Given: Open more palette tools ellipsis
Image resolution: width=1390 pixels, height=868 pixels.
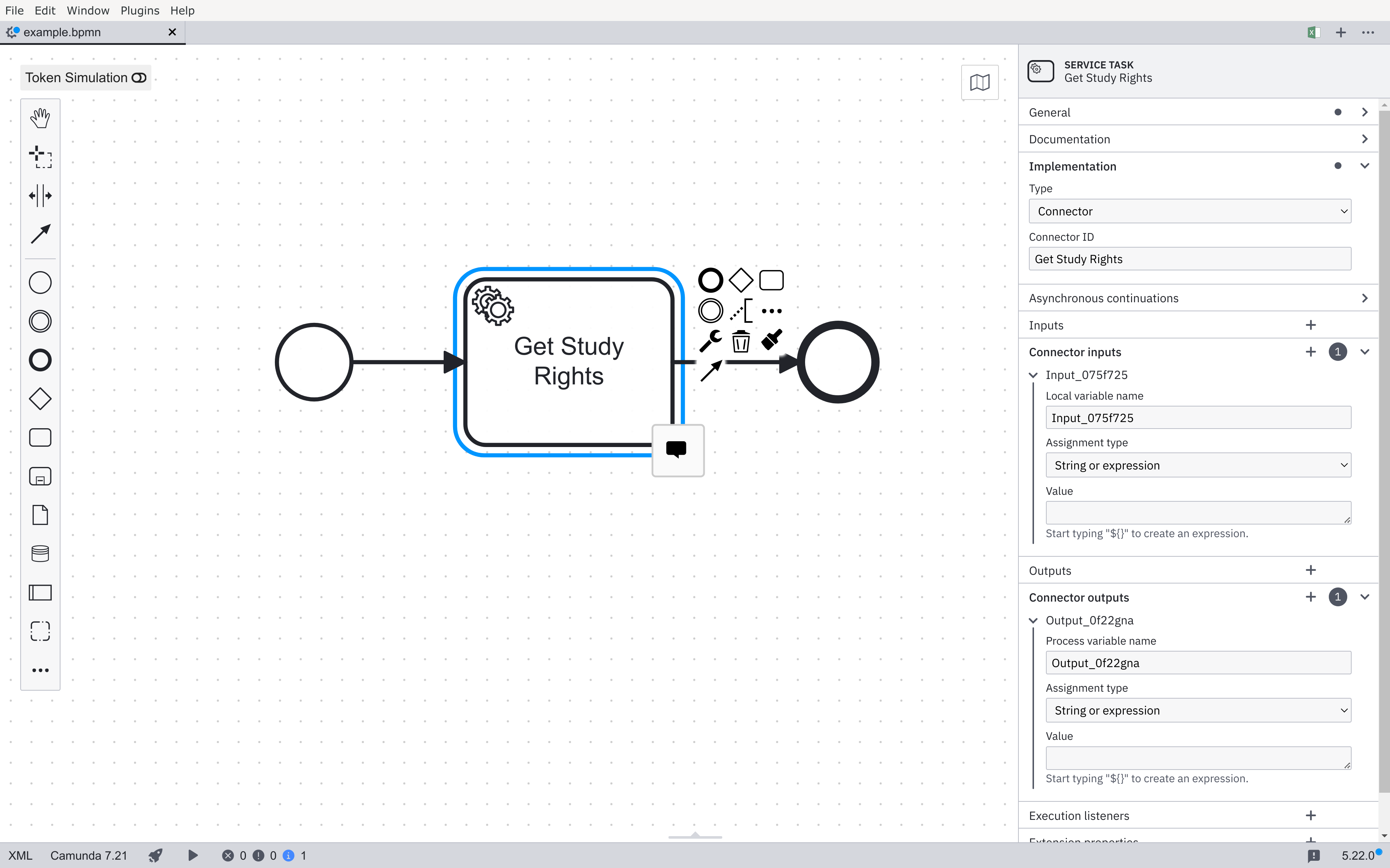Looking at the screenshot, I should [40, 670].
